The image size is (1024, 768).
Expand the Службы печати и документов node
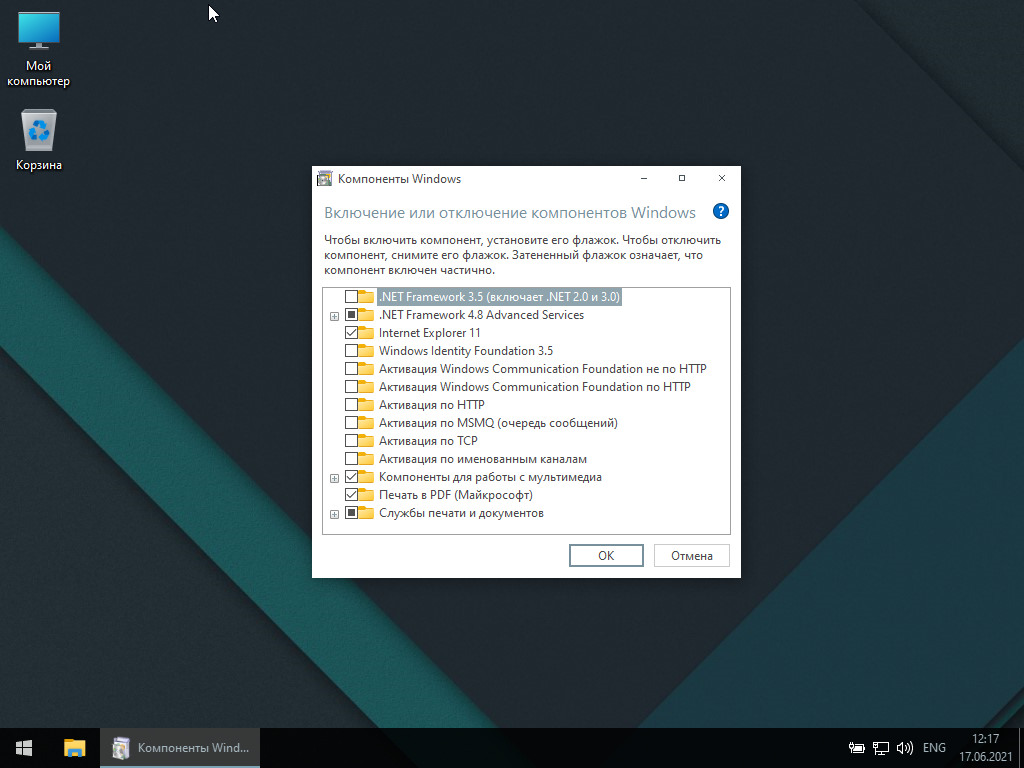[x=335, y=514]
